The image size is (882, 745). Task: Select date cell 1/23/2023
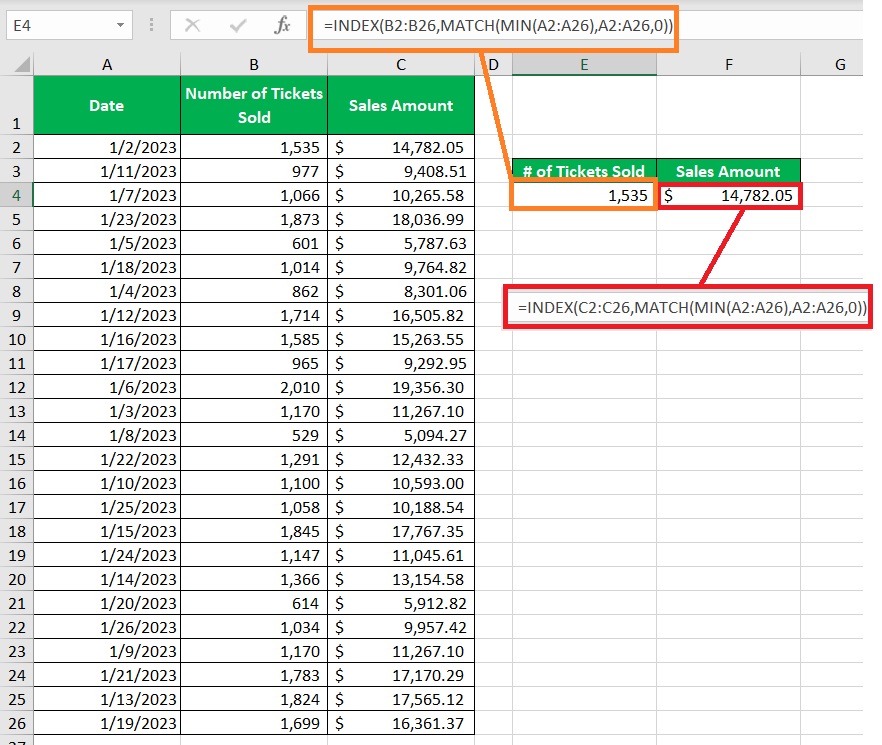coord(107,219)
